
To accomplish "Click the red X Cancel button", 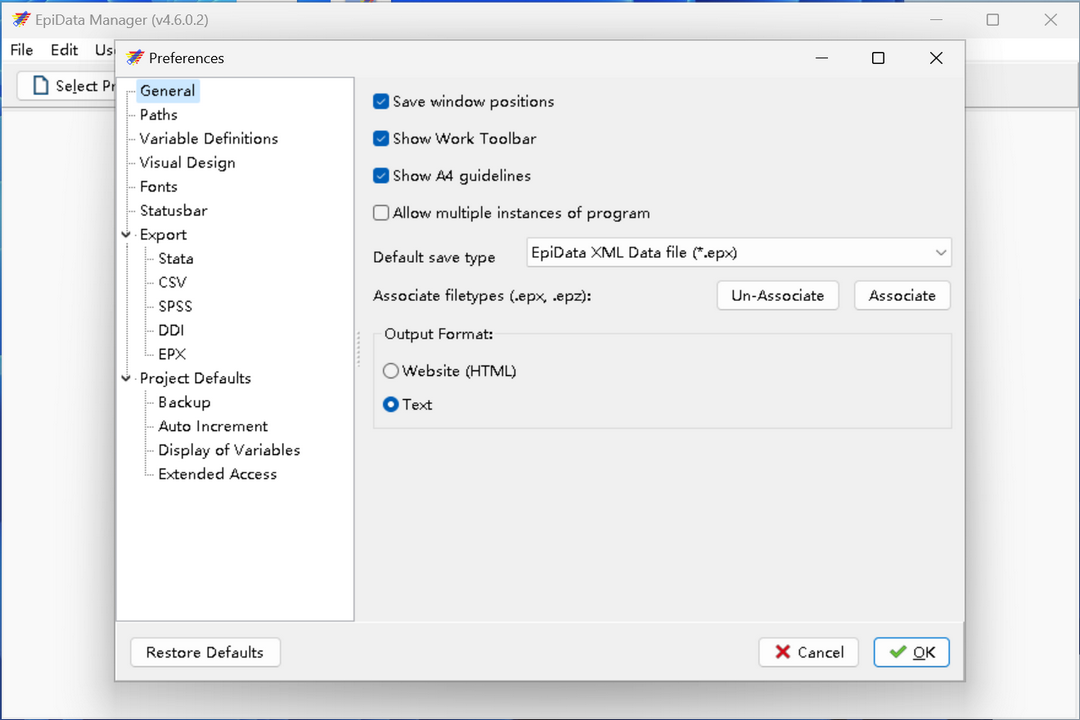I will coord(808,652).
